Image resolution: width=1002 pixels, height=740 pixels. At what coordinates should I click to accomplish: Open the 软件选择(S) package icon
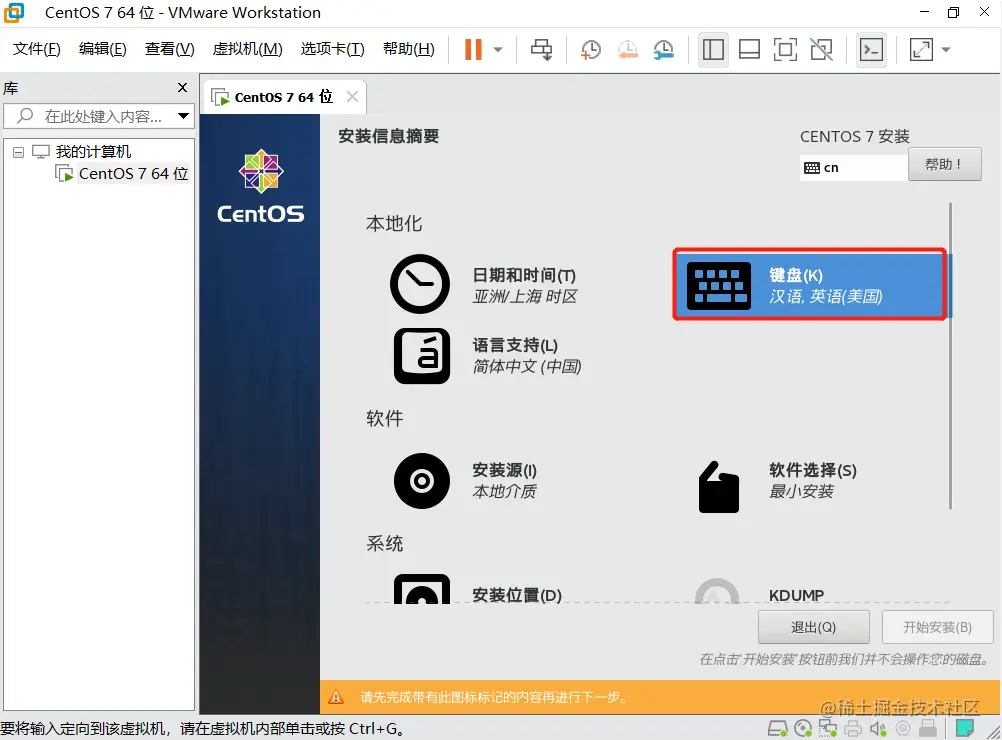pos(719,487)
